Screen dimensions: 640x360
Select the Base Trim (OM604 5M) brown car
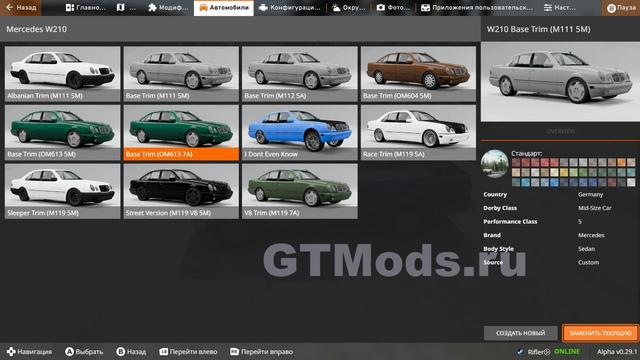click(x=418, y=74)
